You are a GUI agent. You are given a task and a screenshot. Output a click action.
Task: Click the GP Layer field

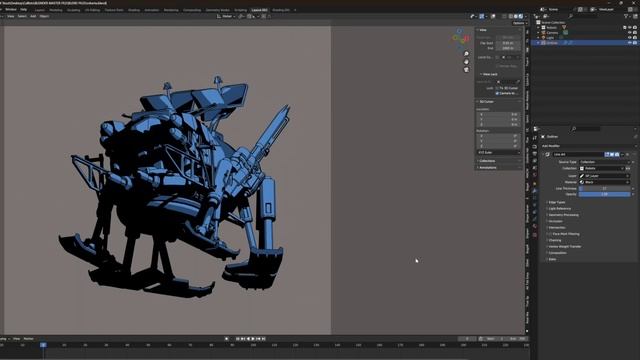(604, 176)
